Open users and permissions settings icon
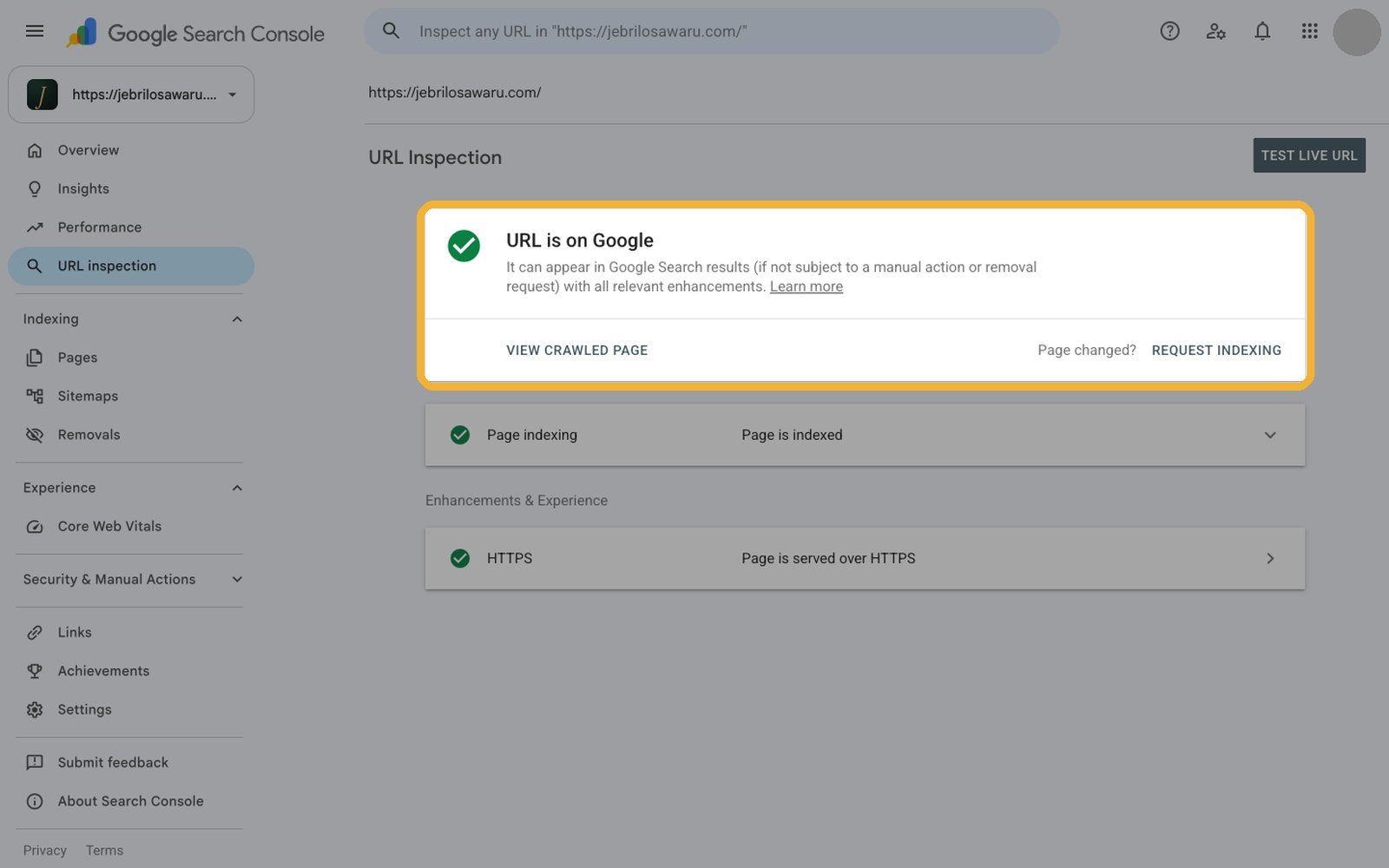 click(1215, 31)
